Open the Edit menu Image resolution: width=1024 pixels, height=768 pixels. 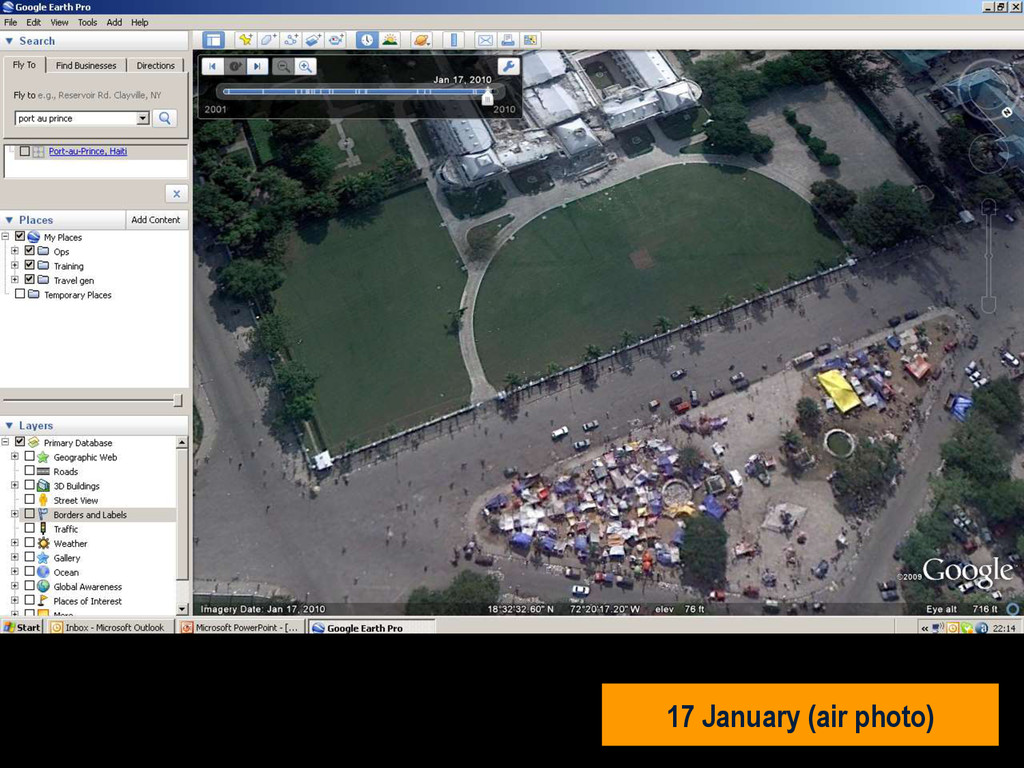(x=33, y=22)
